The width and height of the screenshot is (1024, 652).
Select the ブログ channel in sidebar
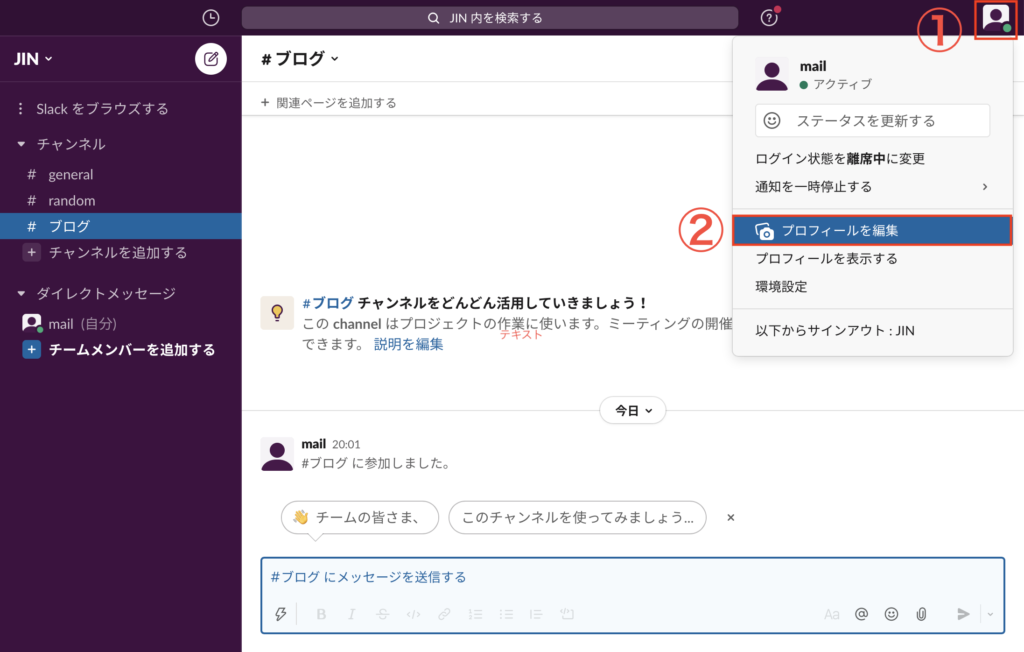pos(121,226)
